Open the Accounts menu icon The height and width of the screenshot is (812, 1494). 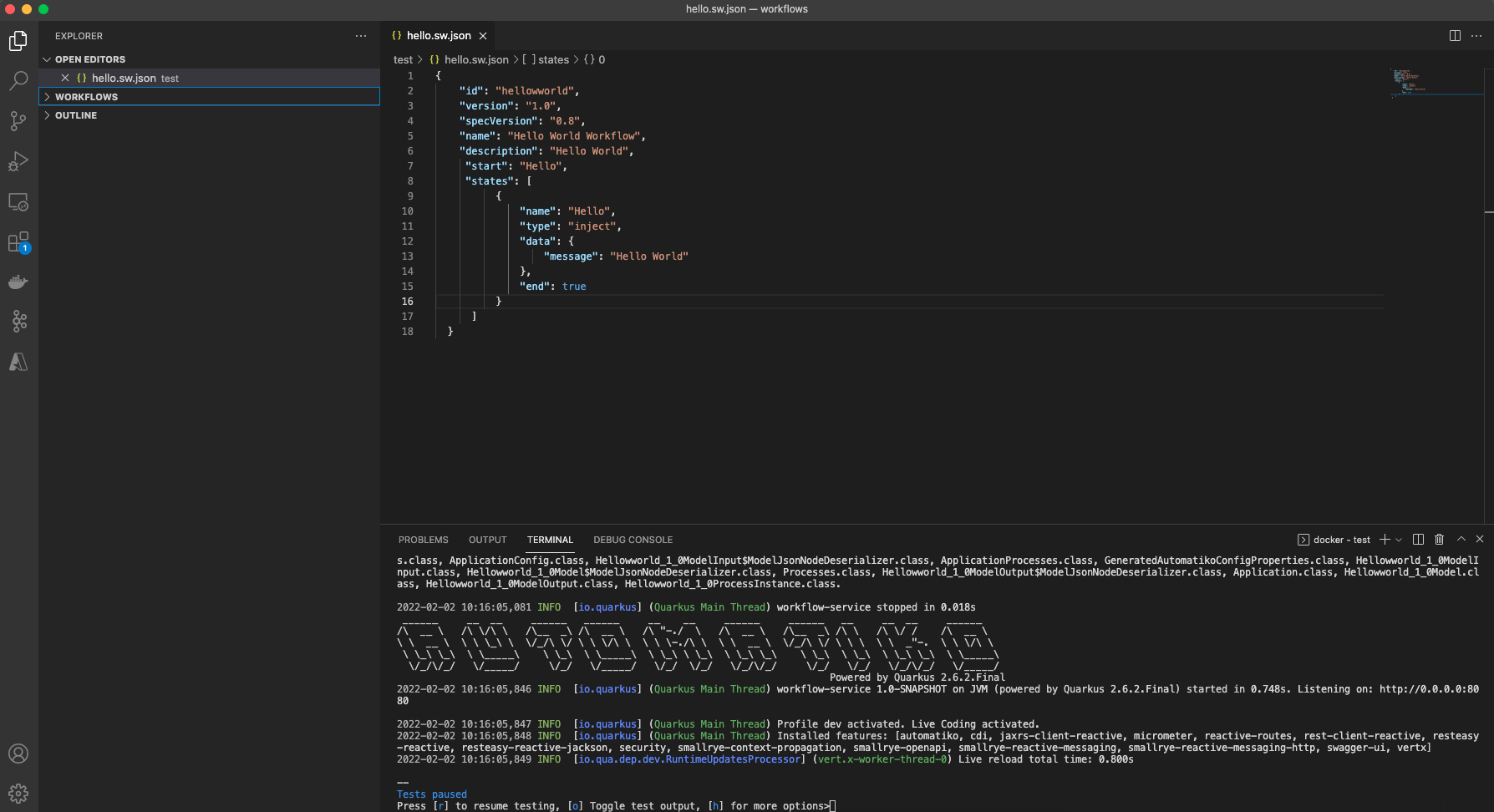[18, 754]
